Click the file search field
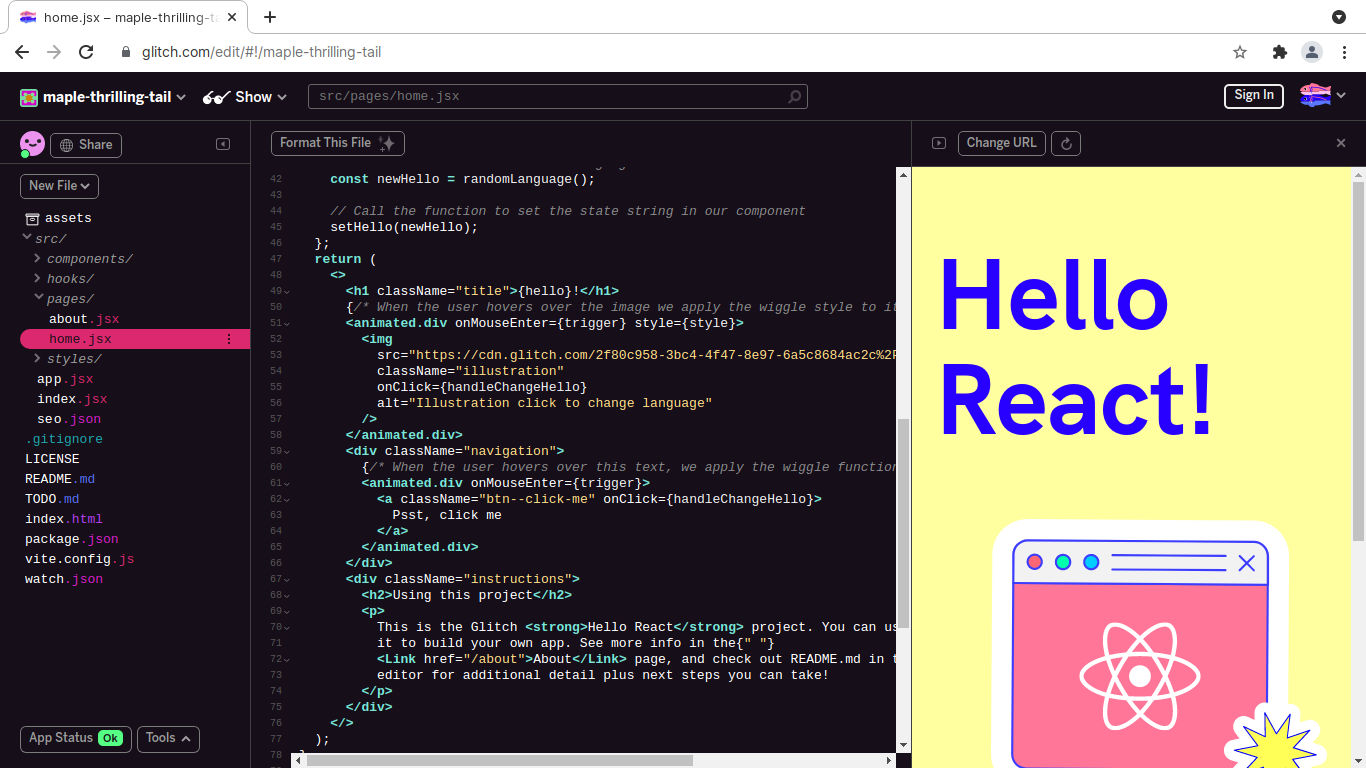 pyautogui.click(x=557, y=97)
